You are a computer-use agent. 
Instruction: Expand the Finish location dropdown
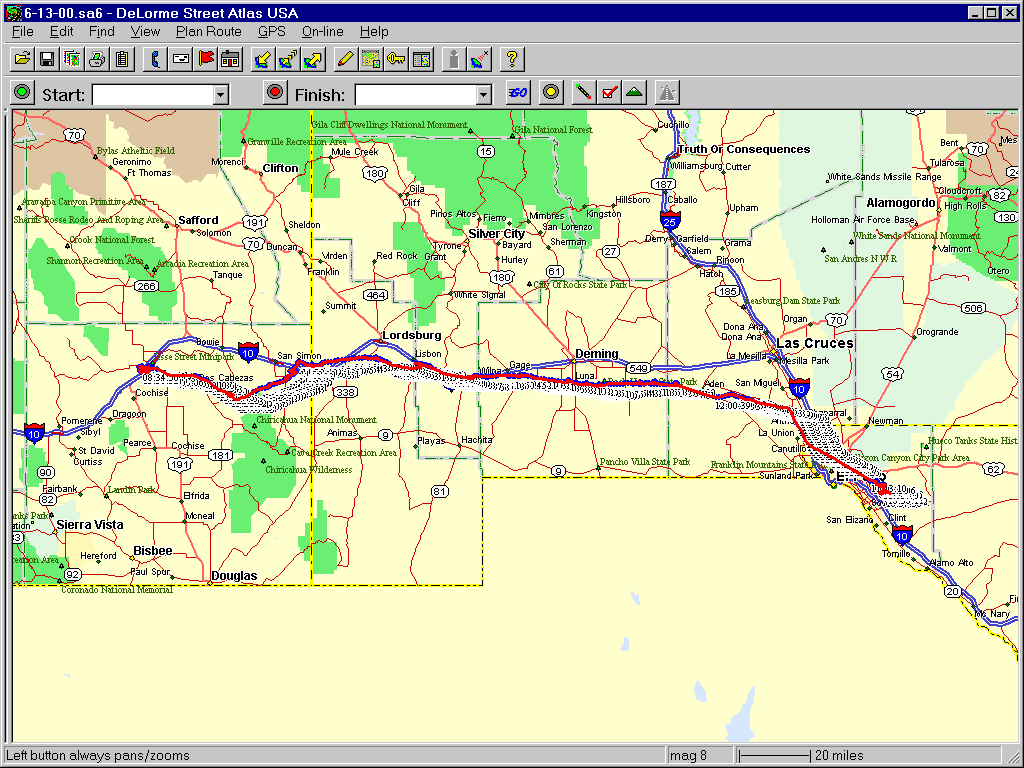[x=484, y=95]
